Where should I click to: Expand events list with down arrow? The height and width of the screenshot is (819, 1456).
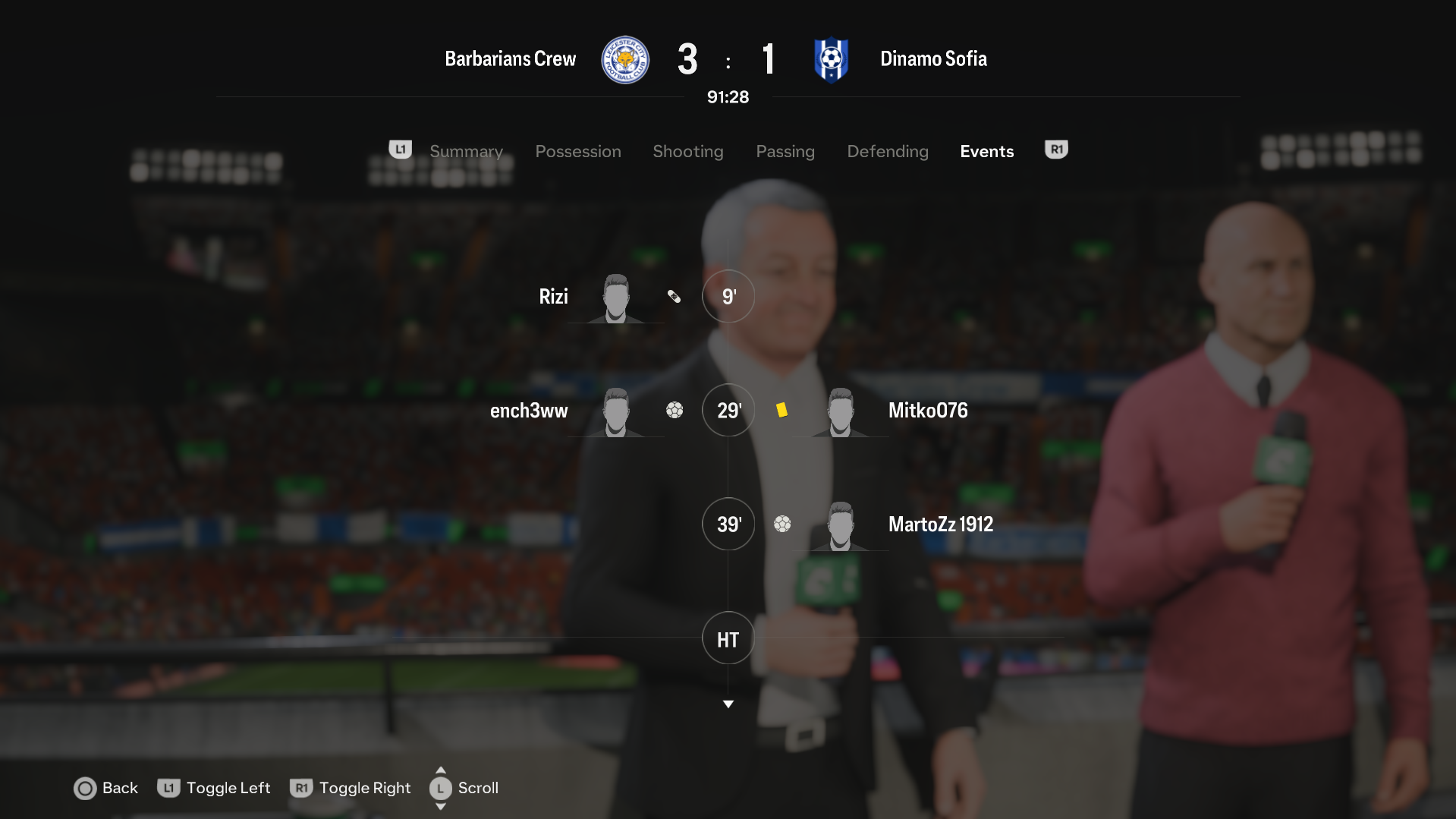pyautogui.click(x=728, y=704)
